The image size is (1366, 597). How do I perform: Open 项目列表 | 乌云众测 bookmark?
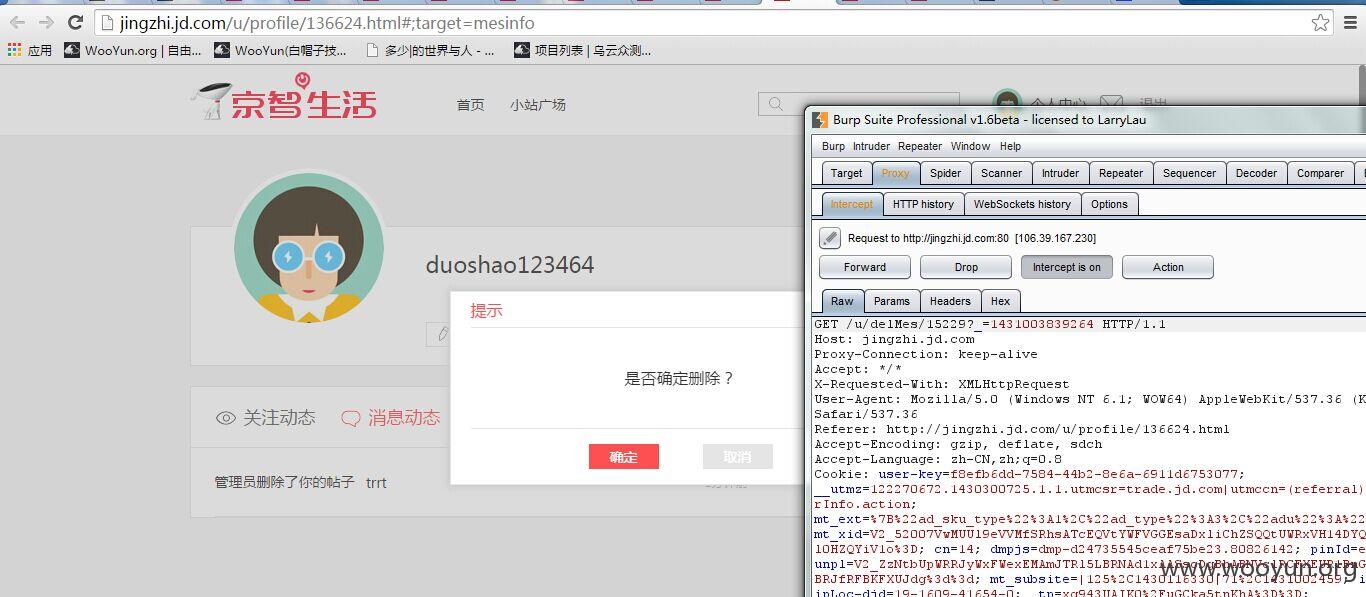[583, 50]
